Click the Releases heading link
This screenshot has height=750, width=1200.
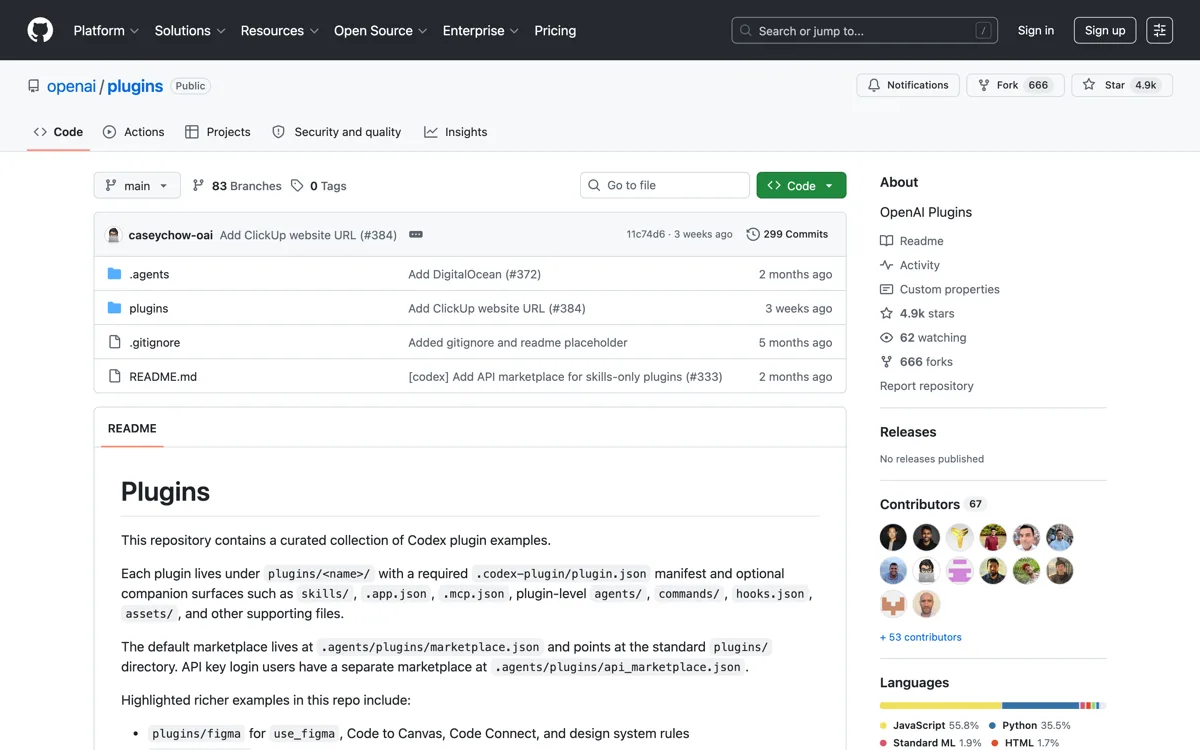908,432
